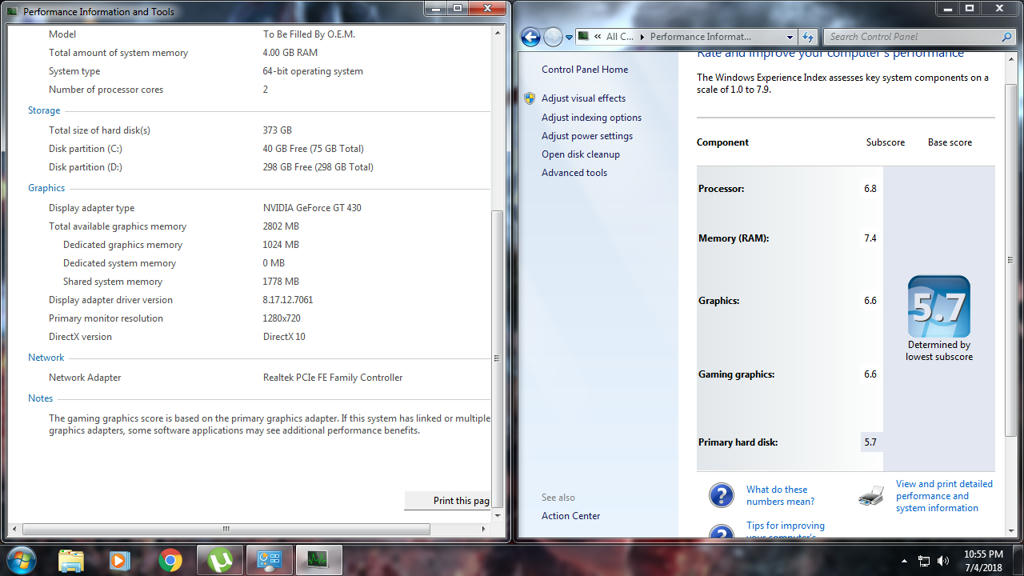The width and height of the screenshot is (1024, 576).
Task: Open the media player taskbar icon
Action: click(x=119, y=560)
